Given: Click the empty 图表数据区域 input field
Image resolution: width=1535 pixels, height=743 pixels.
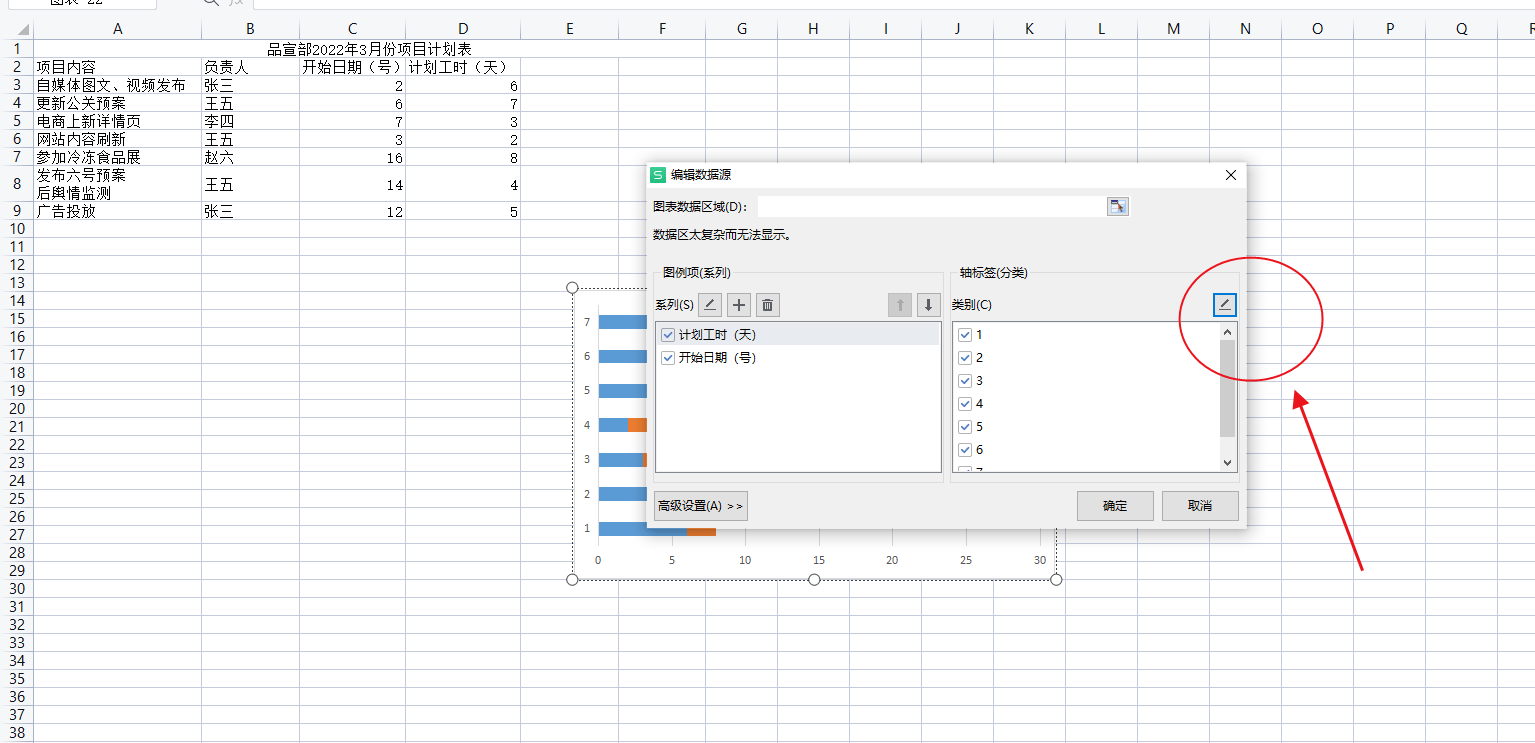Looking at the screenshot, I should [930, 206].
